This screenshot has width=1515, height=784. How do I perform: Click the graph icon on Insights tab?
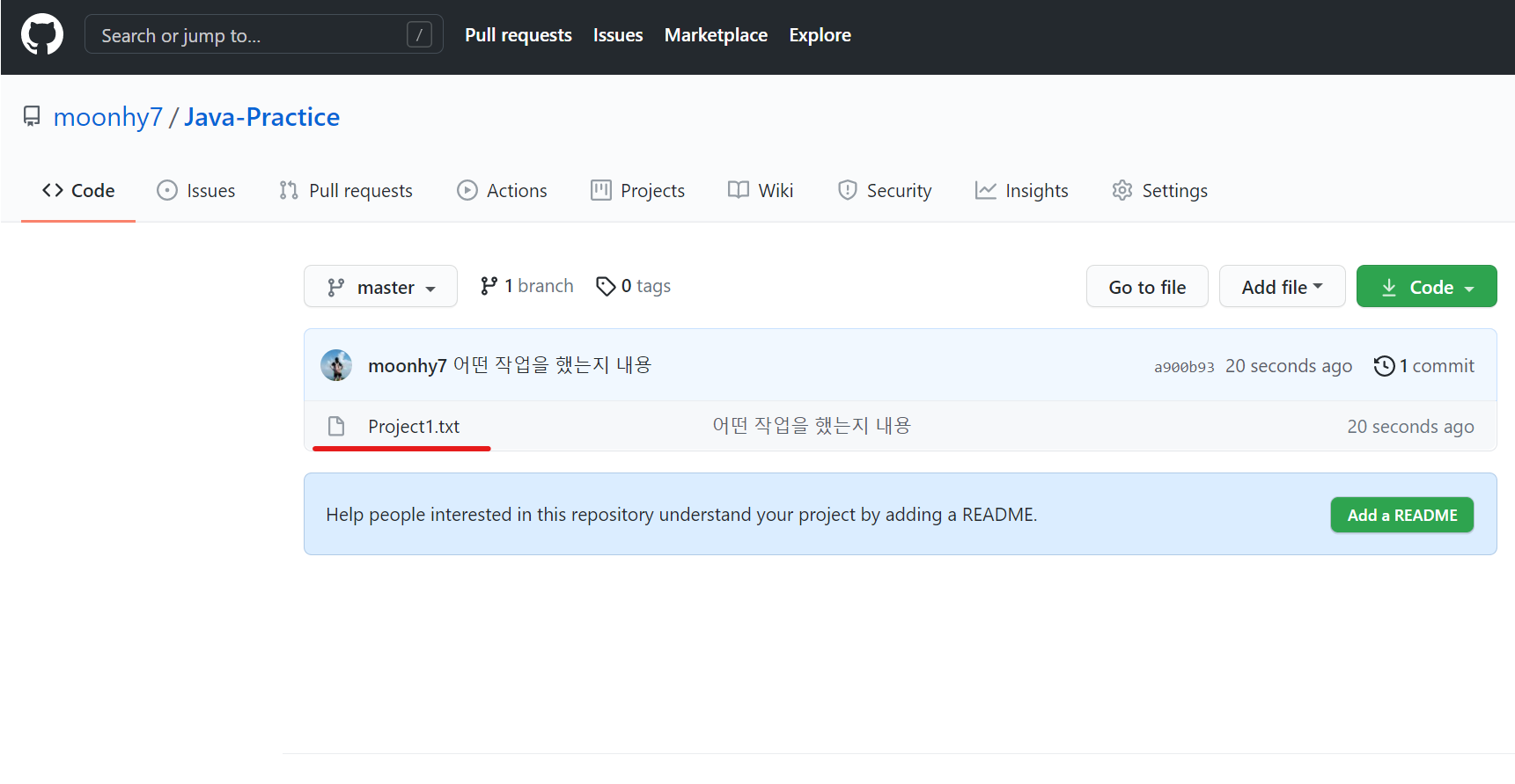(x=986, y=190)
